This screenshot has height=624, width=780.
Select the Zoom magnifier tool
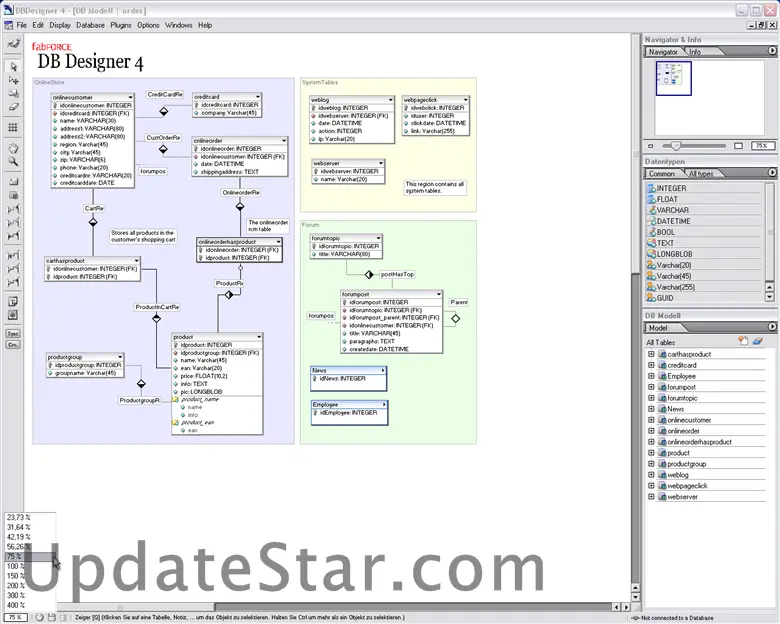coord(13,161)
